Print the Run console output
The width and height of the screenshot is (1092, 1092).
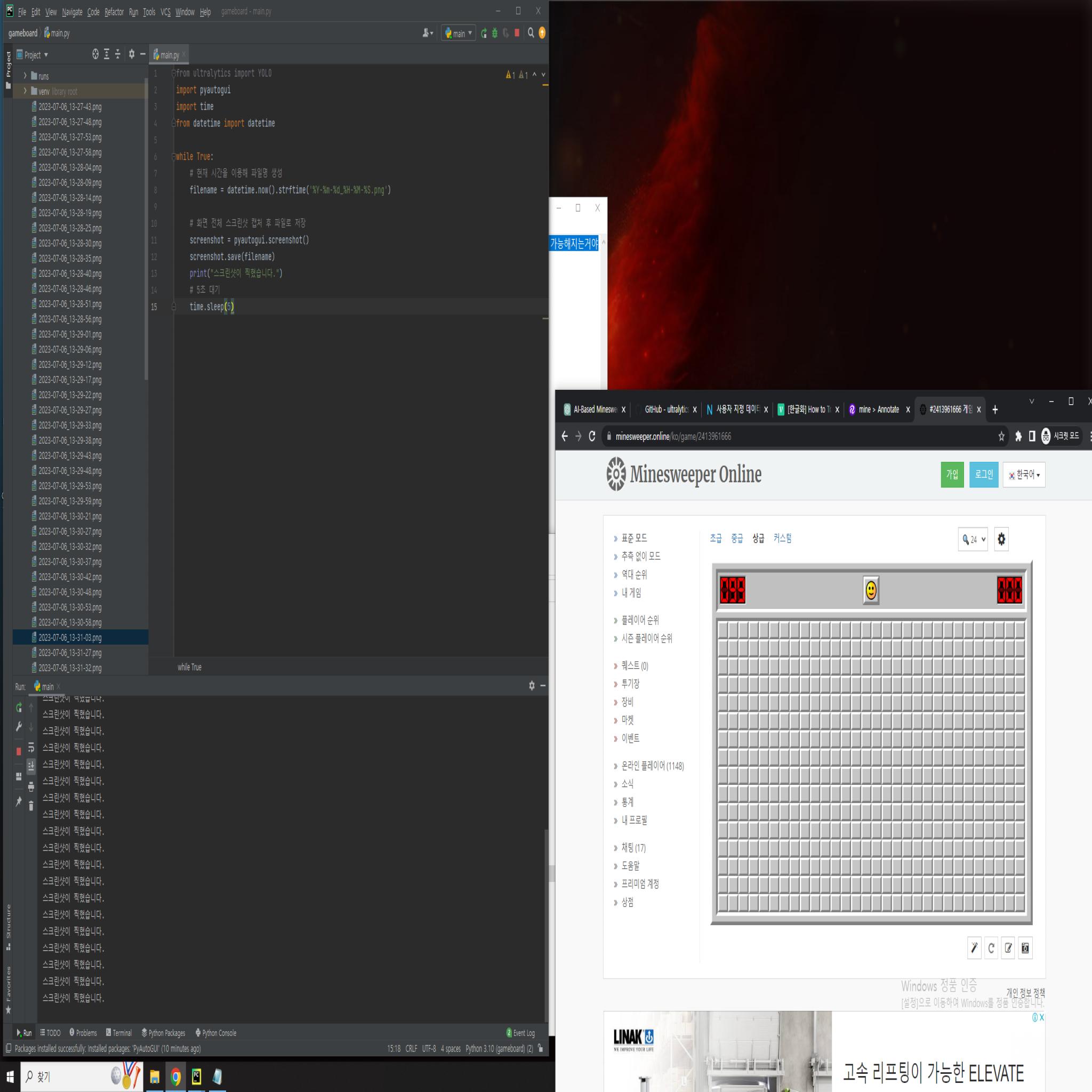[31, 786]
